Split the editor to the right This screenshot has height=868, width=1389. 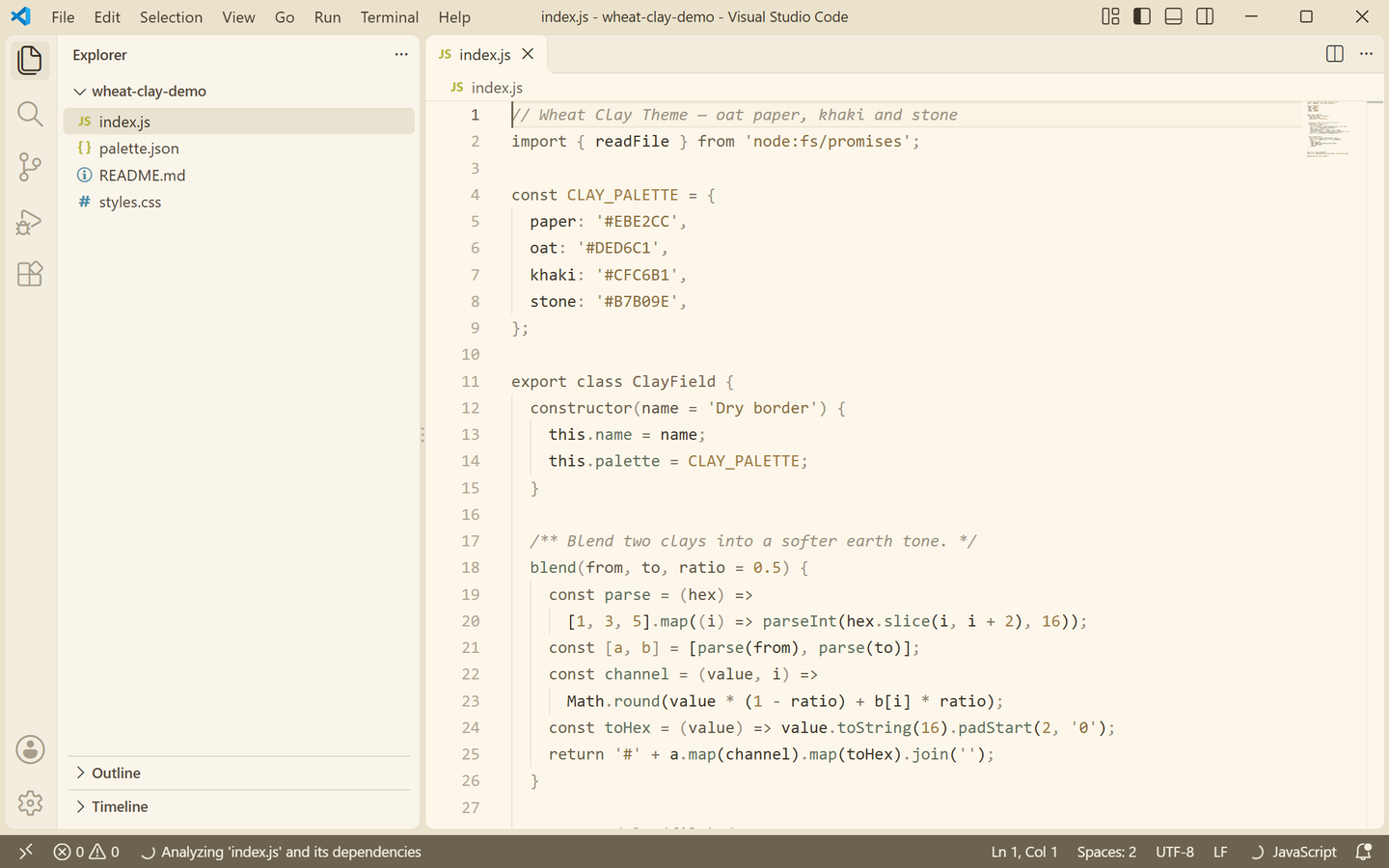tap(1335, 54)
